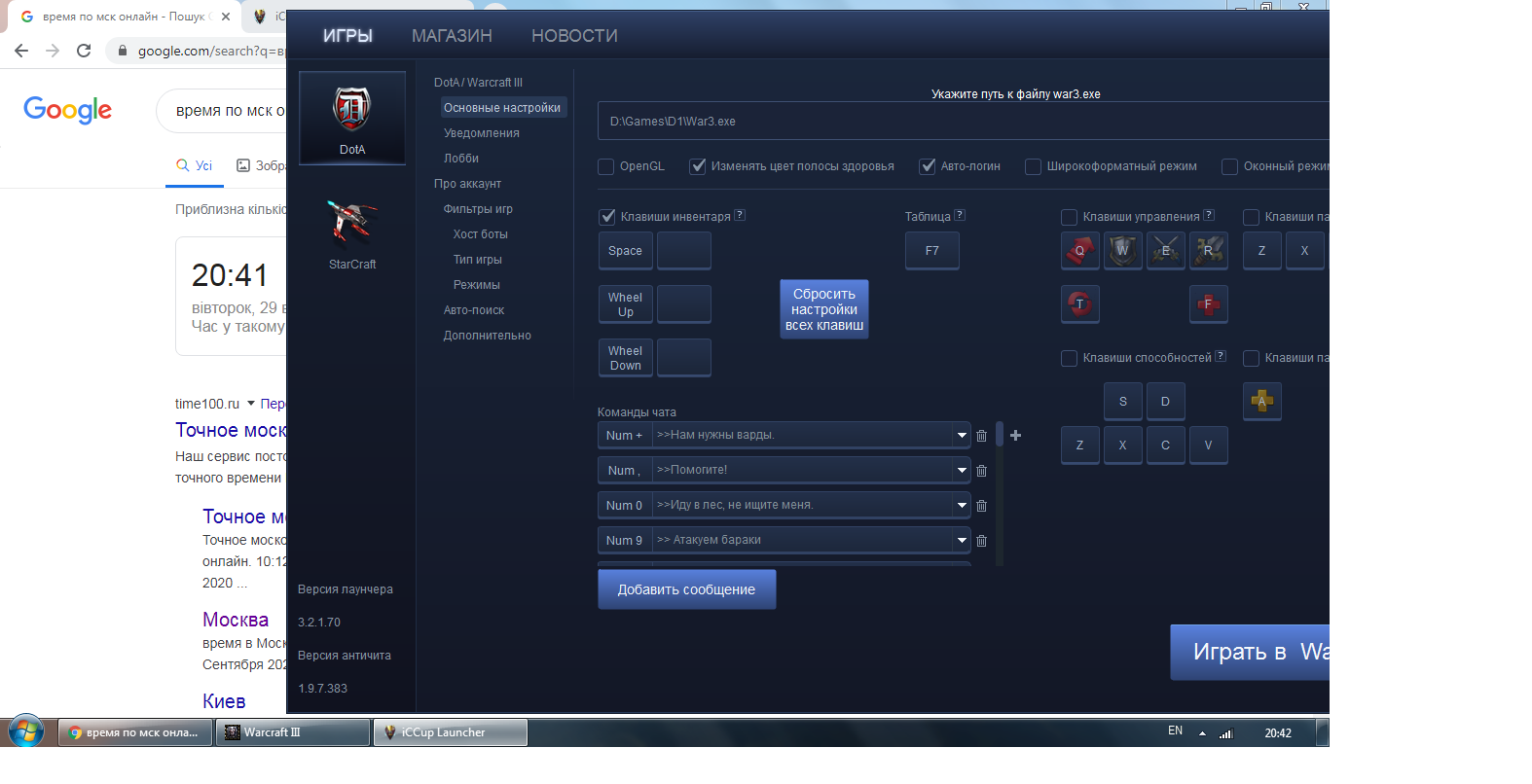Click Сбросить настройки всех клавиш button
This screenshot has width=1532, height=784.
pyautogui.click(x=824, y=309)
